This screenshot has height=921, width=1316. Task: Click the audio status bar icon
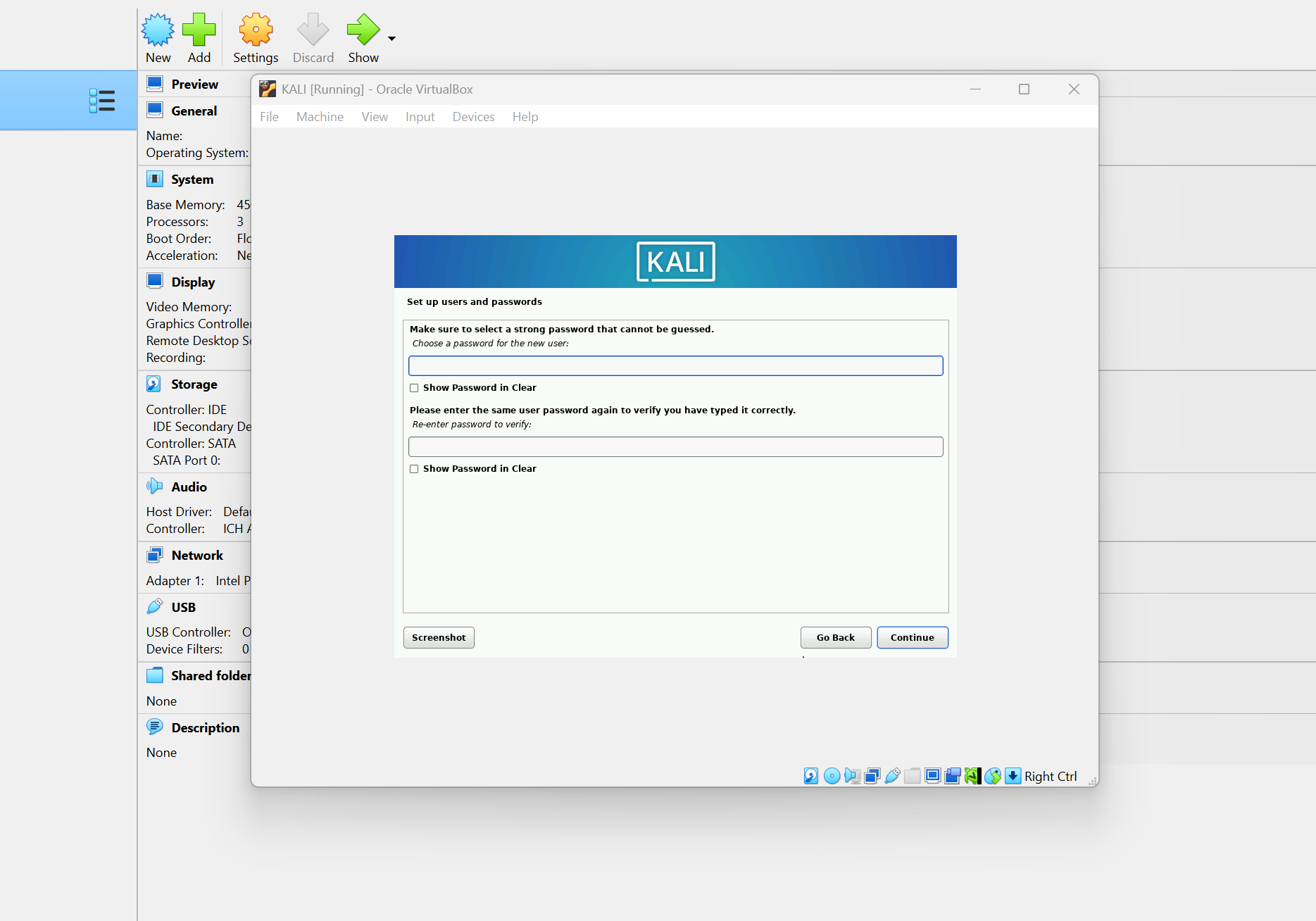[852, 776]
